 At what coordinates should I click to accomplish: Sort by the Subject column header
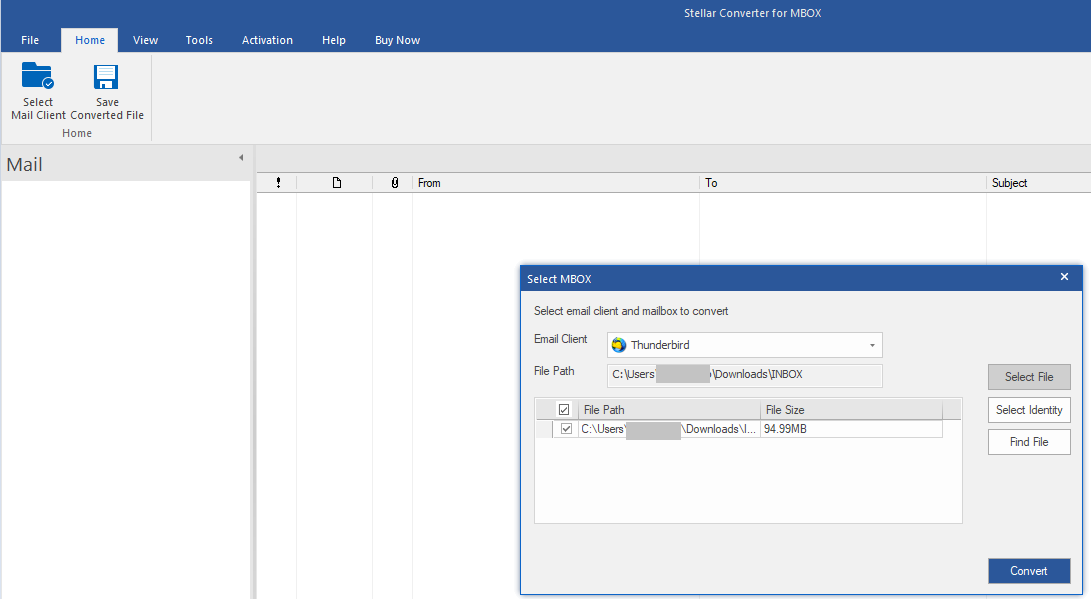(1039, 183)
